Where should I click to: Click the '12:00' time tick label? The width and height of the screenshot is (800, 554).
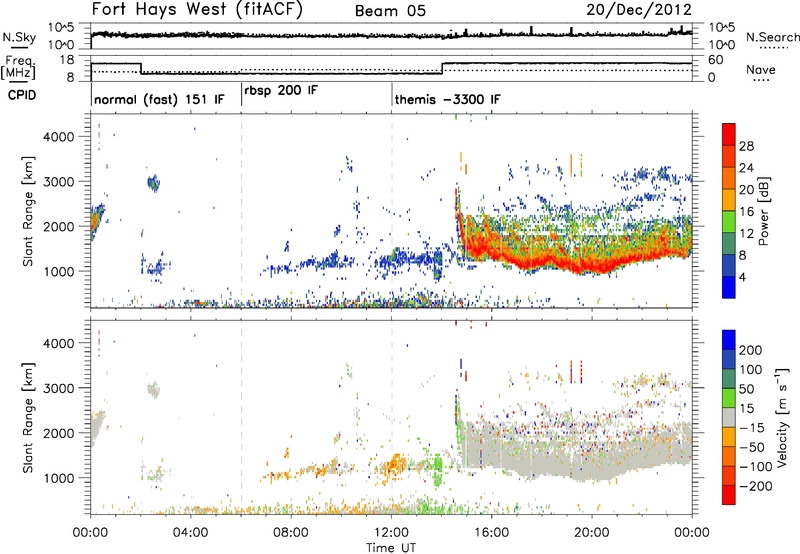391,533
